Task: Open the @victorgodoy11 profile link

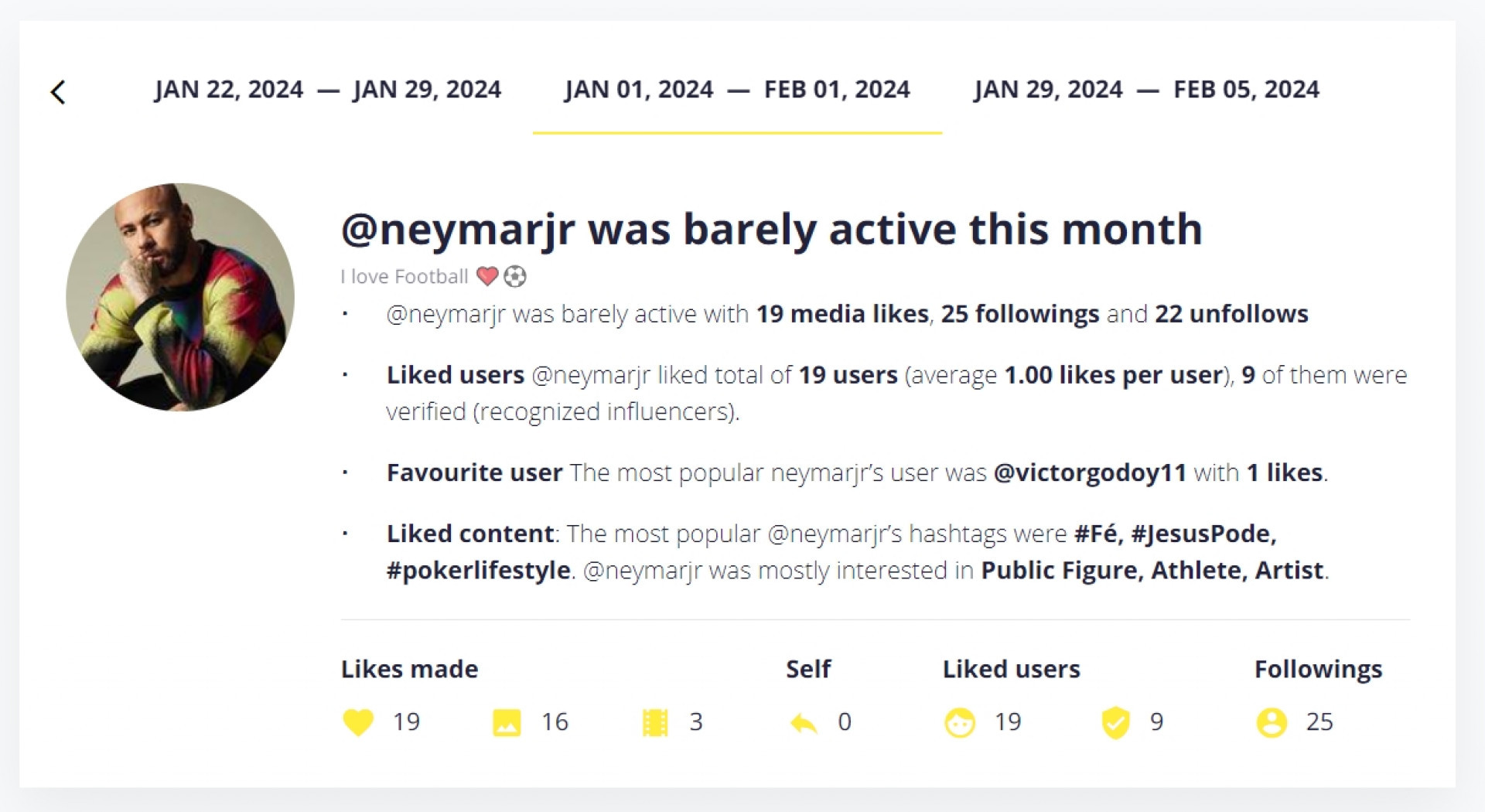Action: point(1089,473)
